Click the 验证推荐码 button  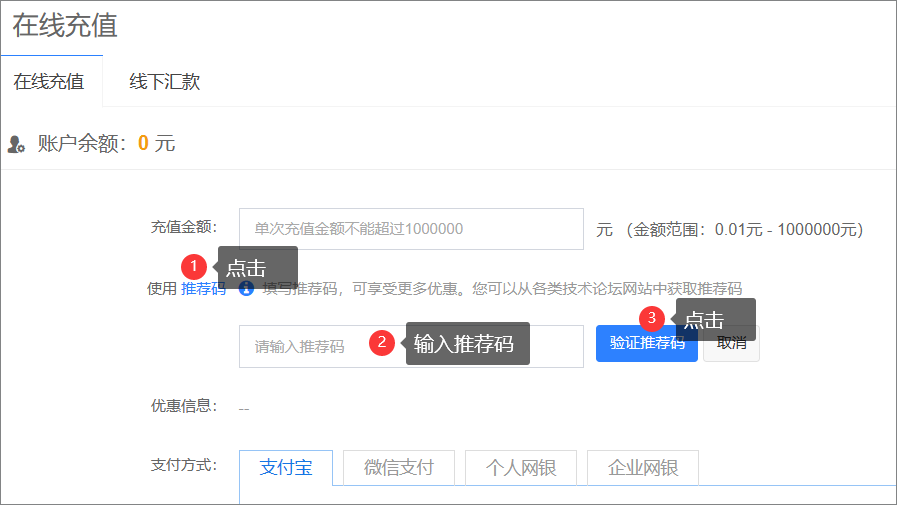[x=646, y=343]
